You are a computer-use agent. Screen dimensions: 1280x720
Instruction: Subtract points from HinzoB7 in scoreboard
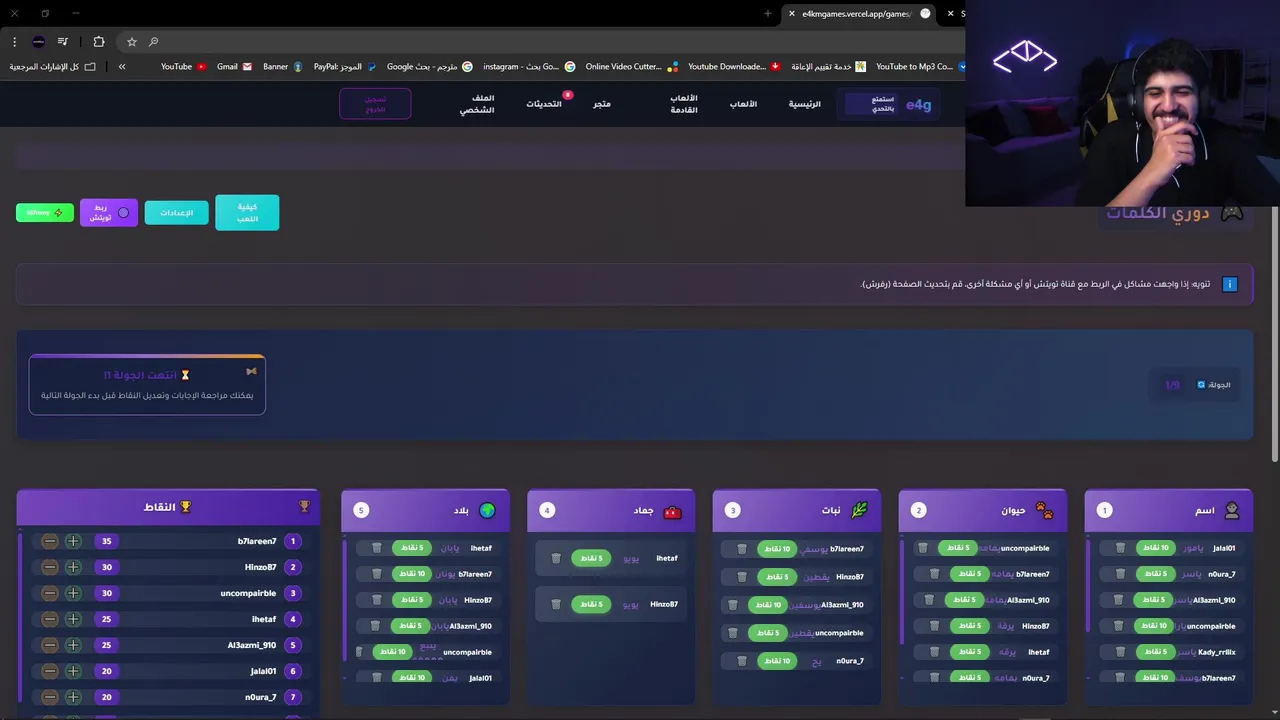[50, 567]
